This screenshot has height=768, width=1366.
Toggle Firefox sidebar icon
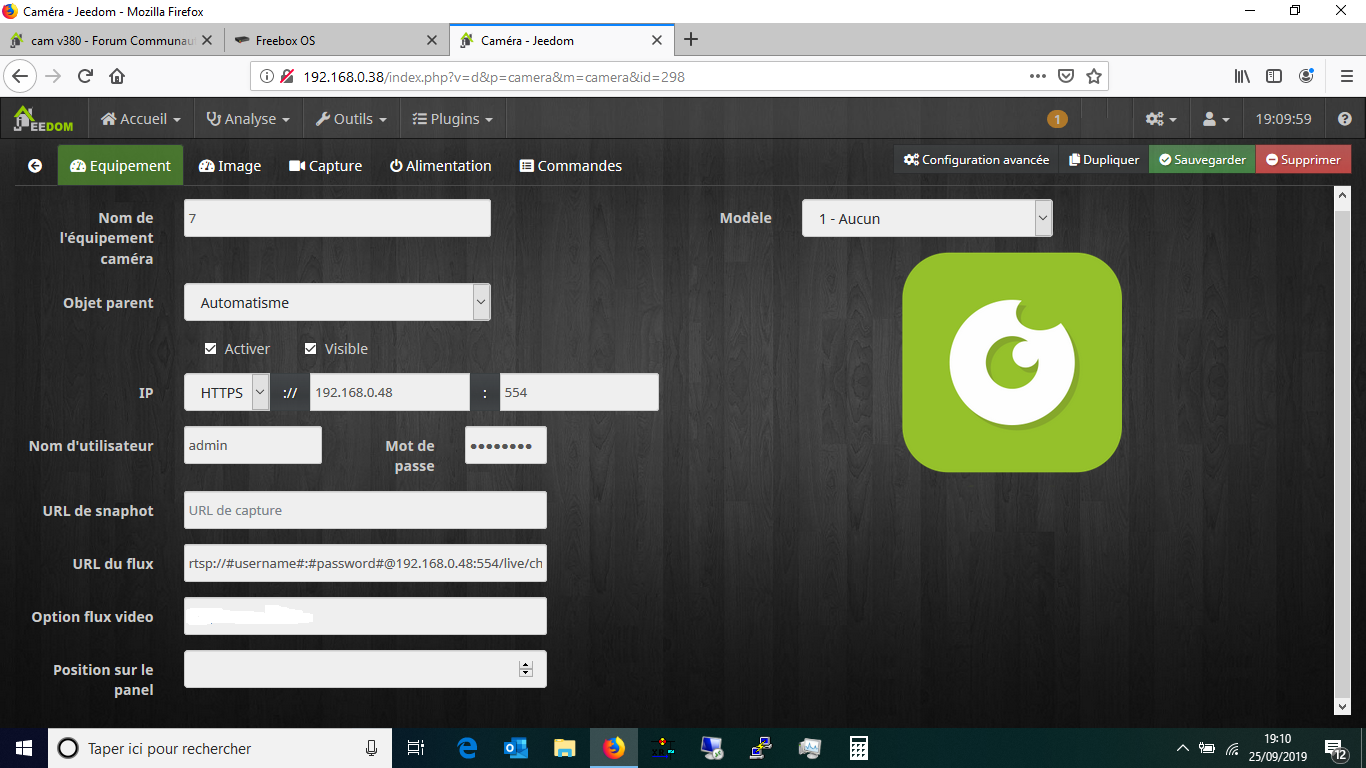(x=1274, y=76)
